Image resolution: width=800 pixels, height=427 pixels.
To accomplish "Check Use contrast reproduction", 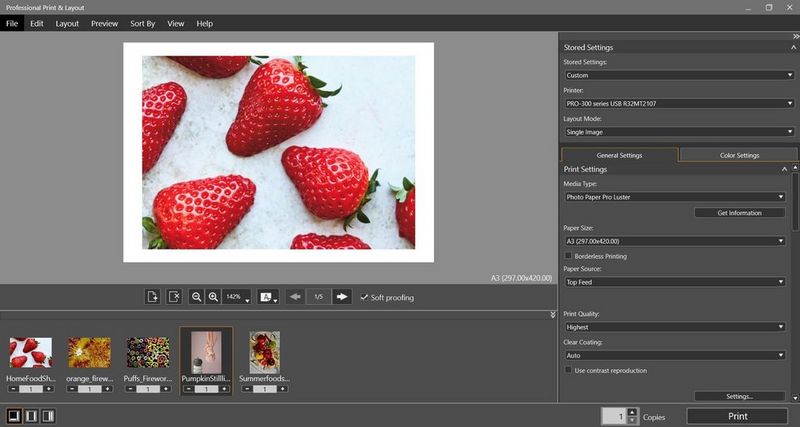I will [x=569, y=370].
